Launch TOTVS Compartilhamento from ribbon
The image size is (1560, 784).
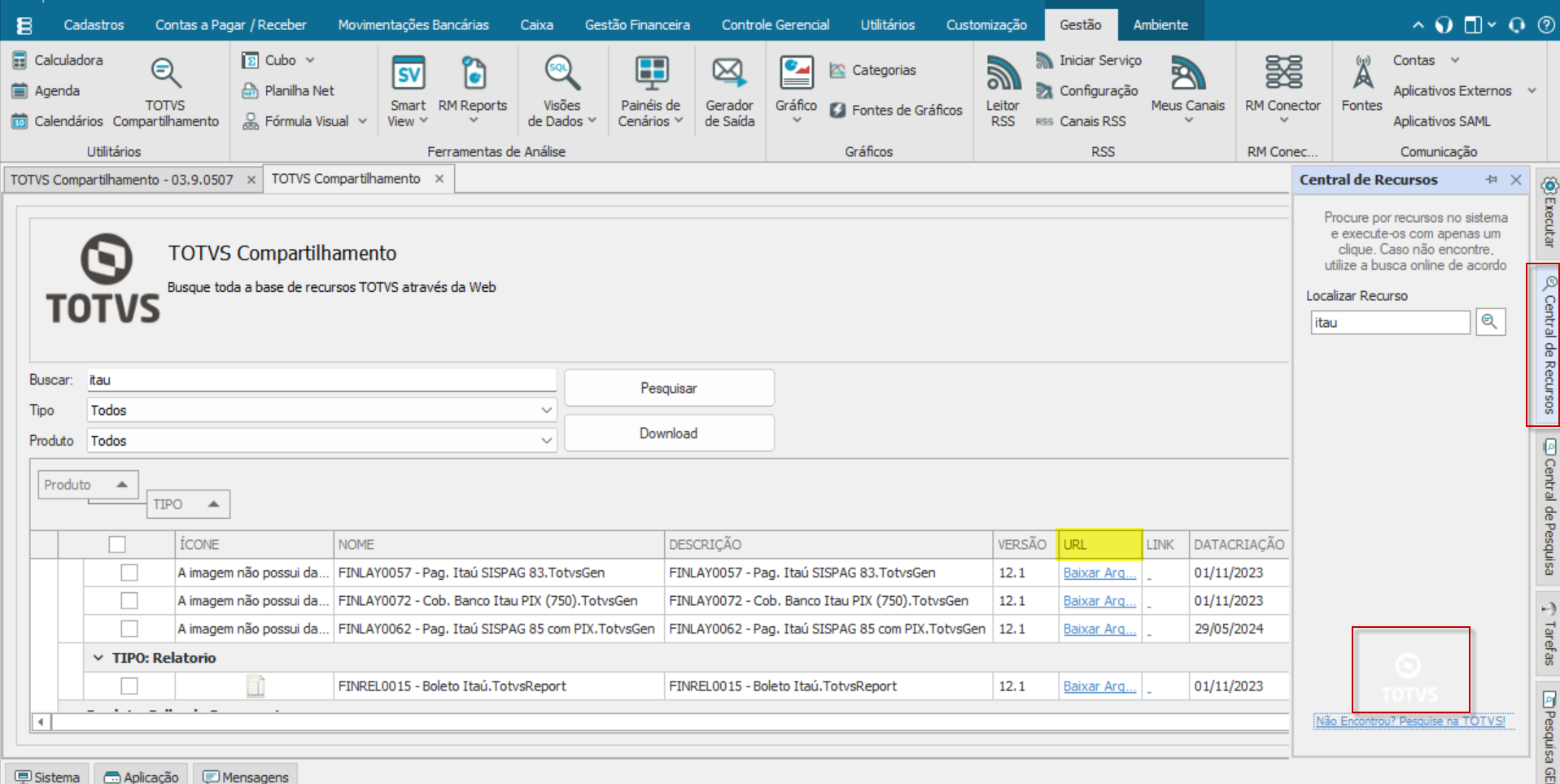click(165, 91)
